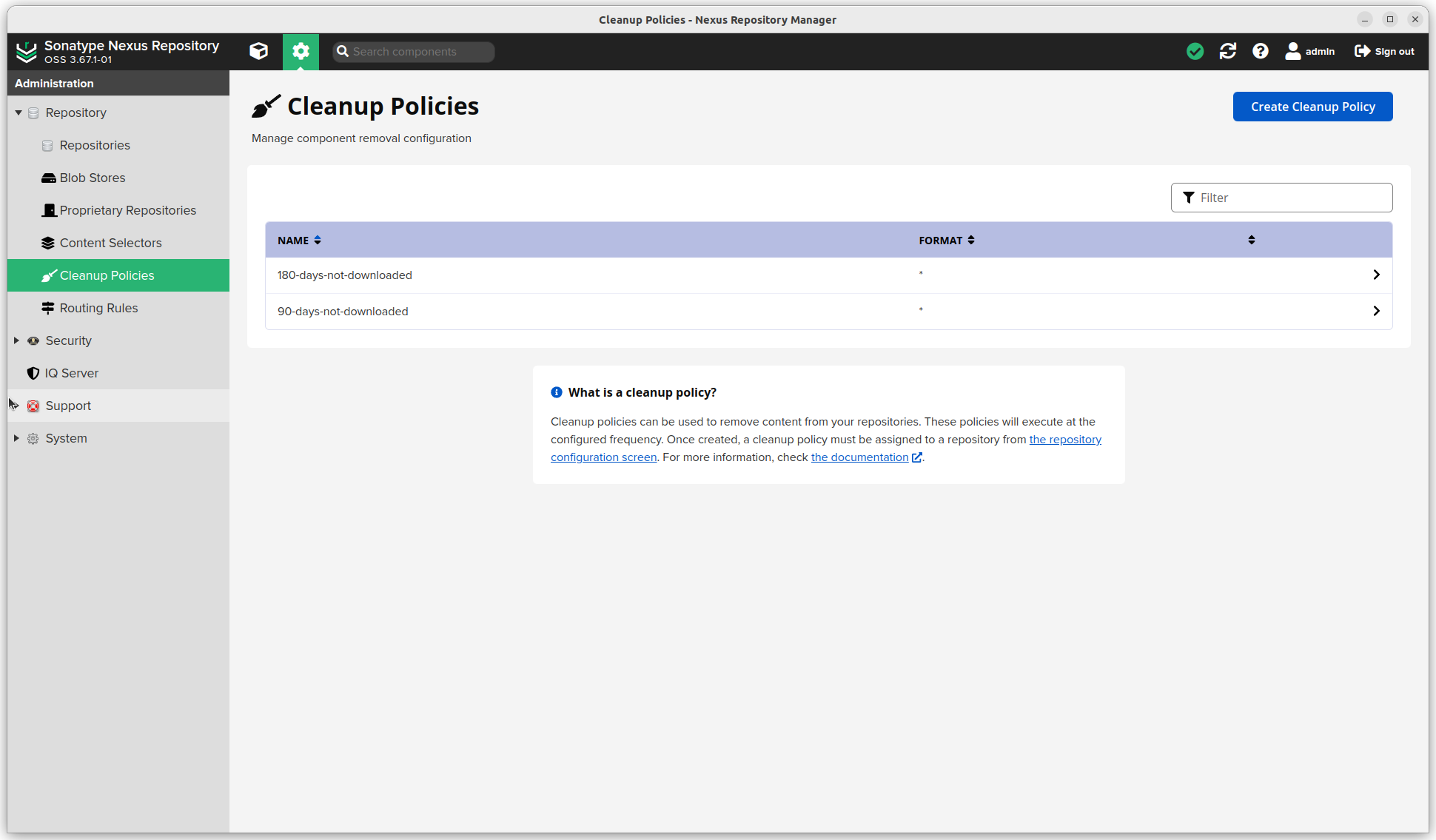Image resolution: width=1436 pixels, height=840 pixels.
Task: Click the Administration panel header
Action: [x=118, y=84]
